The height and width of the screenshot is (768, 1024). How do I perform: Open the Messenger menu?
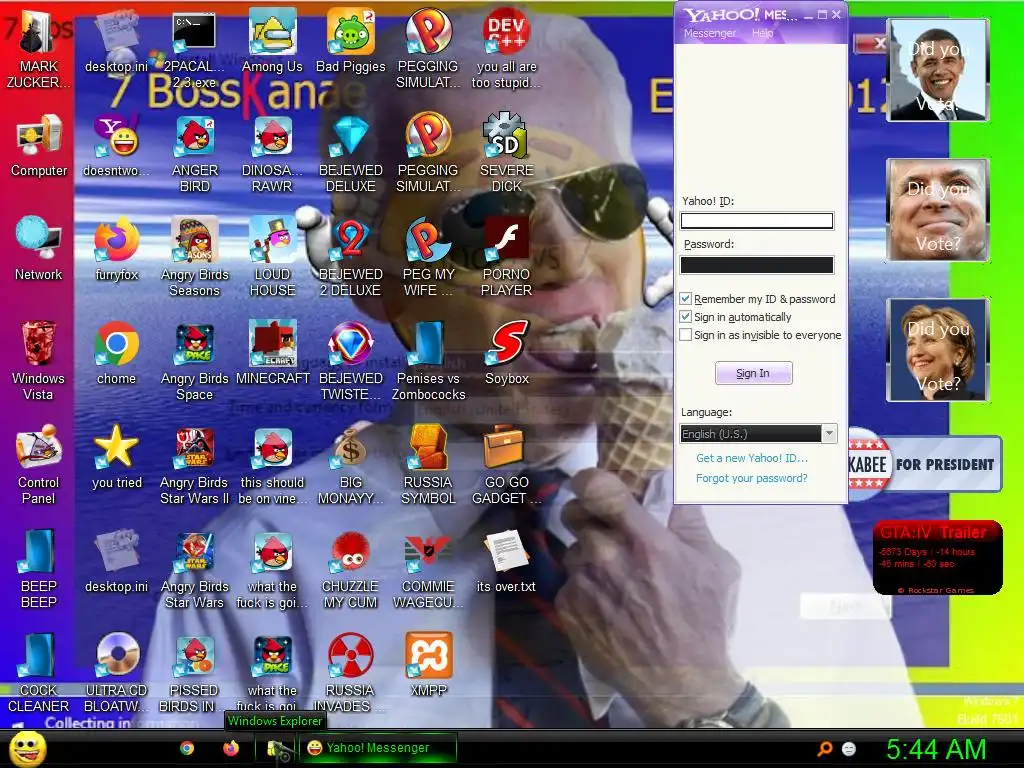pos(710,33)
